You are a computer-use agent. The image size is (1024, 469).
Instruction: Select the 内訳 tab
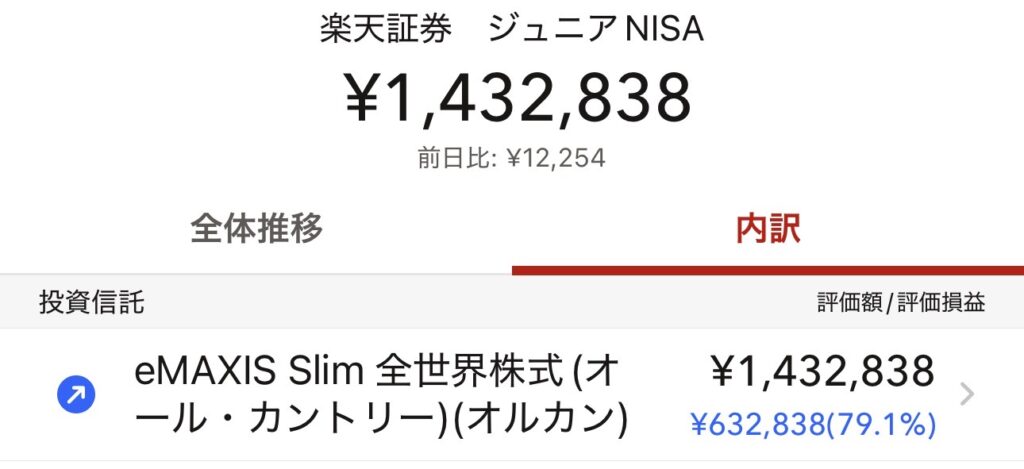coord(767,230)
